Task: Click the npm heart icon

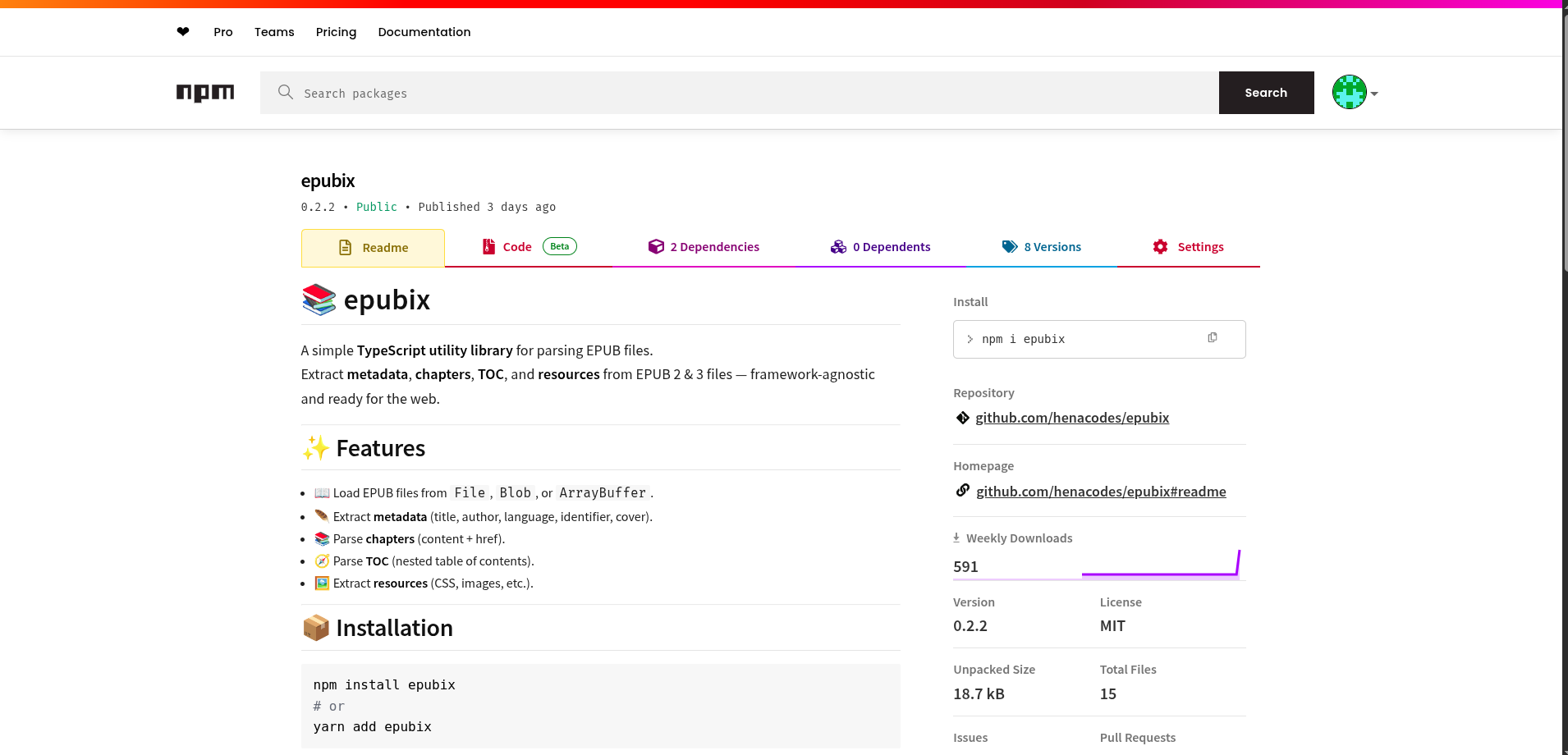Action: [182, 31]
